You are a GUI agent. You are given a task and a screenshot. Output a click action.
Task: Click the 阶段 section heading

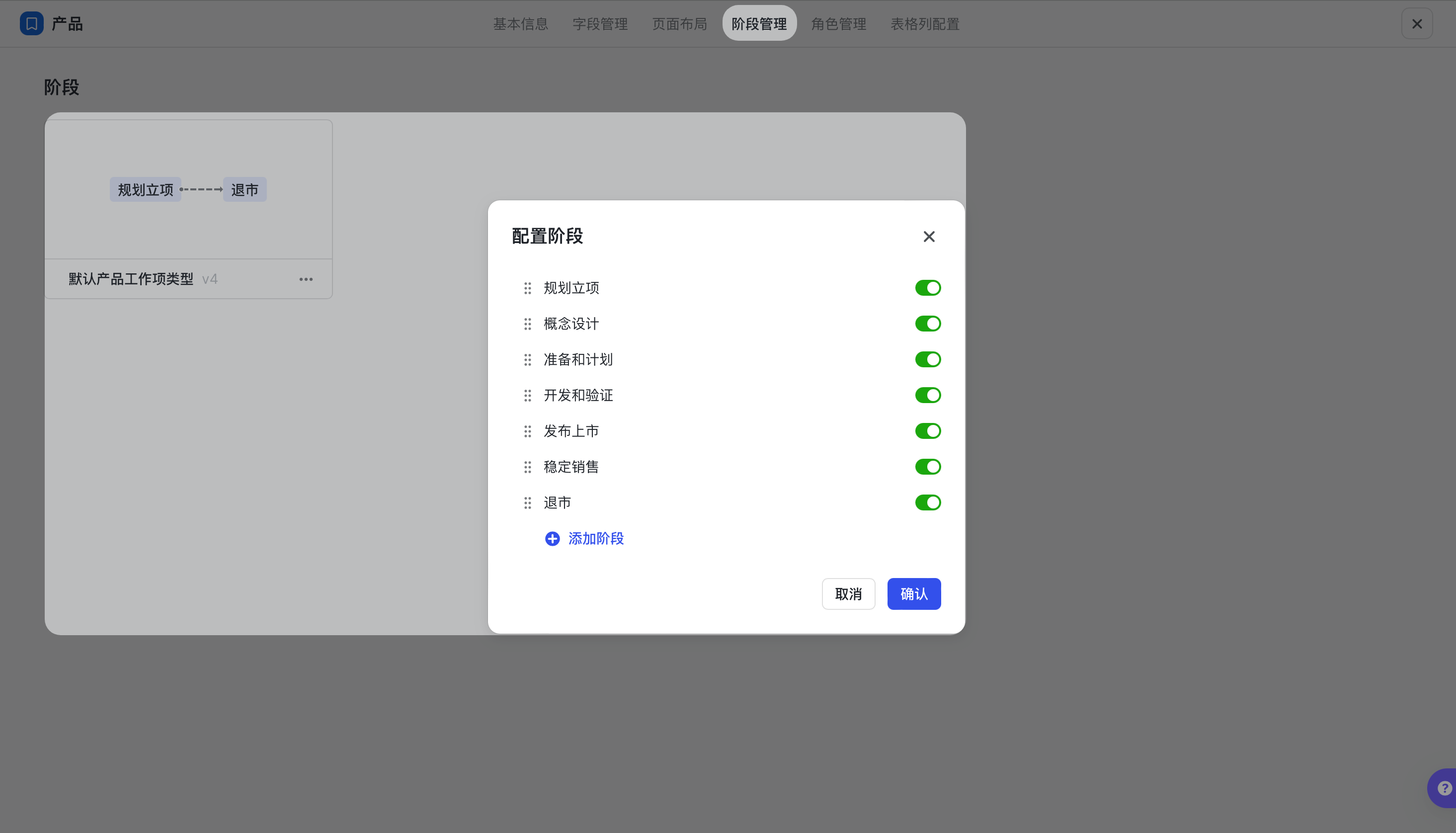coord(62,87)
